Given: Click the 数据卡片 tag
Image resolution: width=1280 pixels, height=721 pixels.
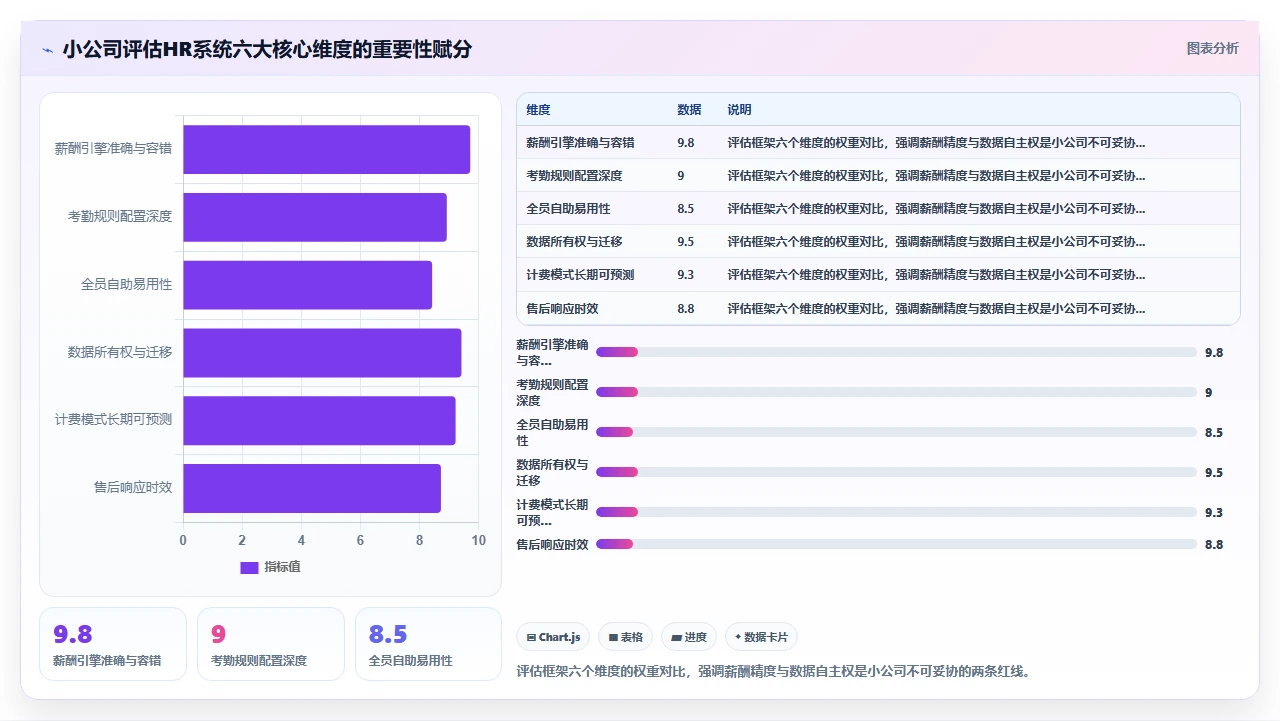Looking at the screenshot, I should tap(761, 637).
